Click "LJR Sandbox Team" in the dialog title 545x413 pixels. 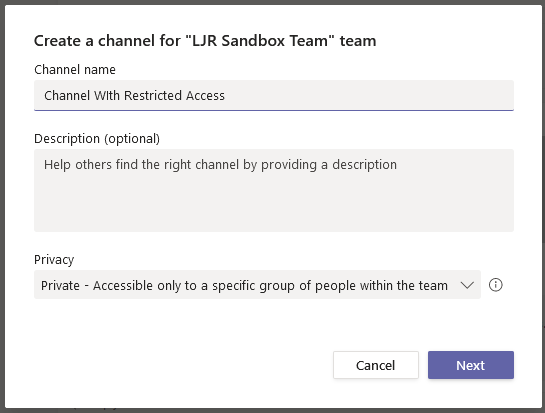(x=260, y=41)
